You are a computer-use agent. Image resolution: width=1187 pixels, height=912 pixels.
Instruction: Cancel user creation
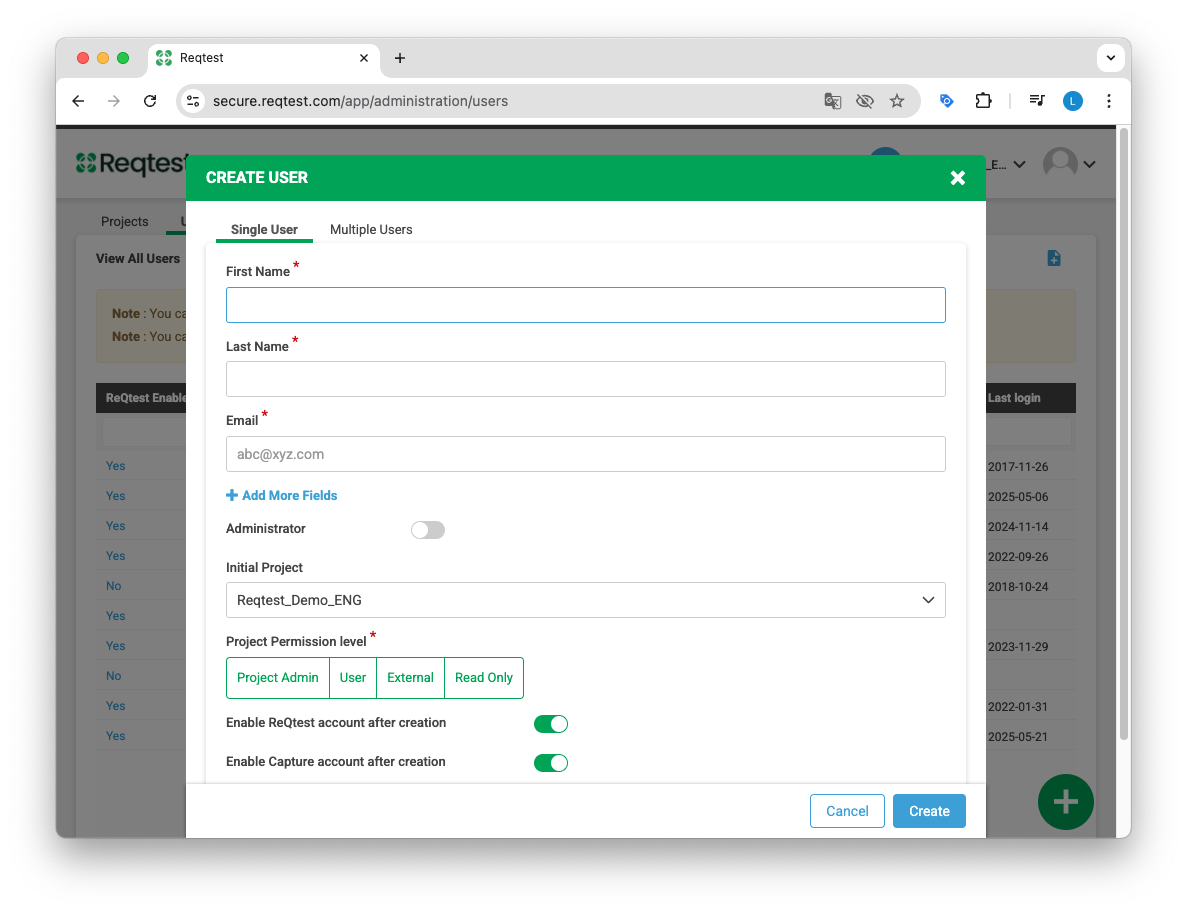tap(847, 811)
